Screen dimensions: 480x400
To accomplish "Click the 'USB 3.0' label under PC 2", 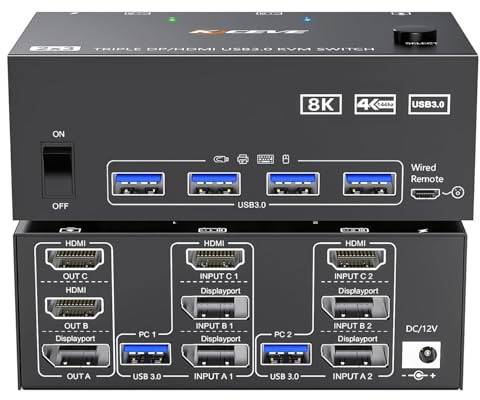I will [284, 377].
